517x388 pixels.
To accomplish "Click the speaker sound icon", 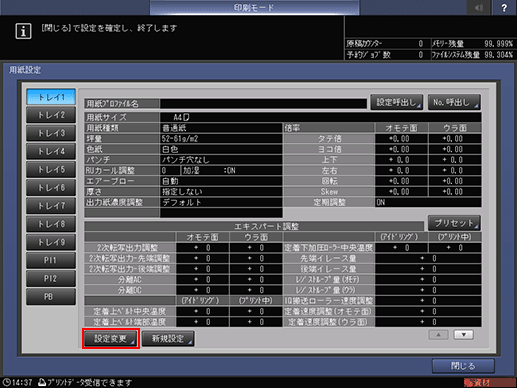I will click(x=479, y=8).
